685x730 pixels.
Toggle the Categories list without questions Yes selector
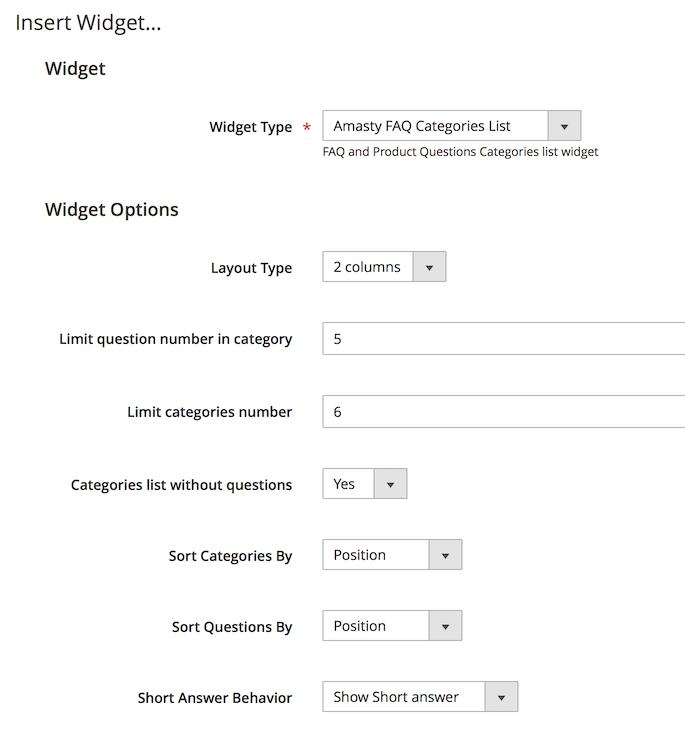pyautogui.click(x=365, y=484)
